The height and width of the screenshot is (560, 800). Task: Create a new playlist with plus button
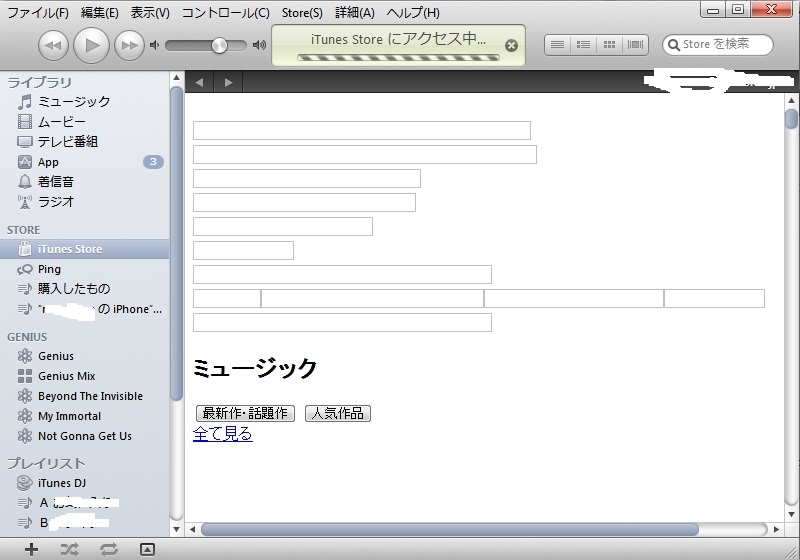click(31, 549)
